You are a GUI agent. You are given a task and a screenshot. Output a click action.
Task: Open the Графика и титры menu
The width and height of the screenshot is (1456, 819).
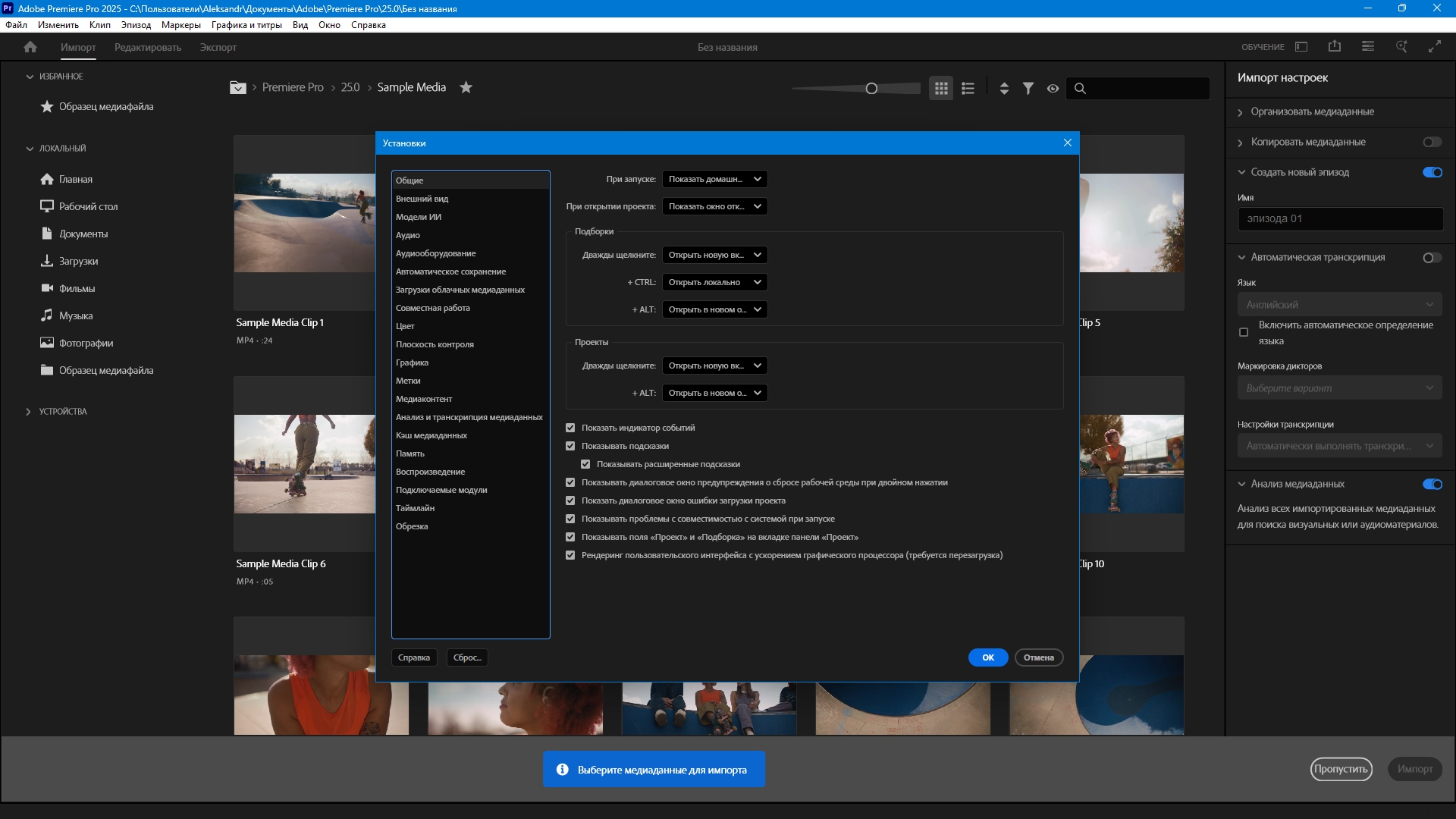[x=246, y=25]
